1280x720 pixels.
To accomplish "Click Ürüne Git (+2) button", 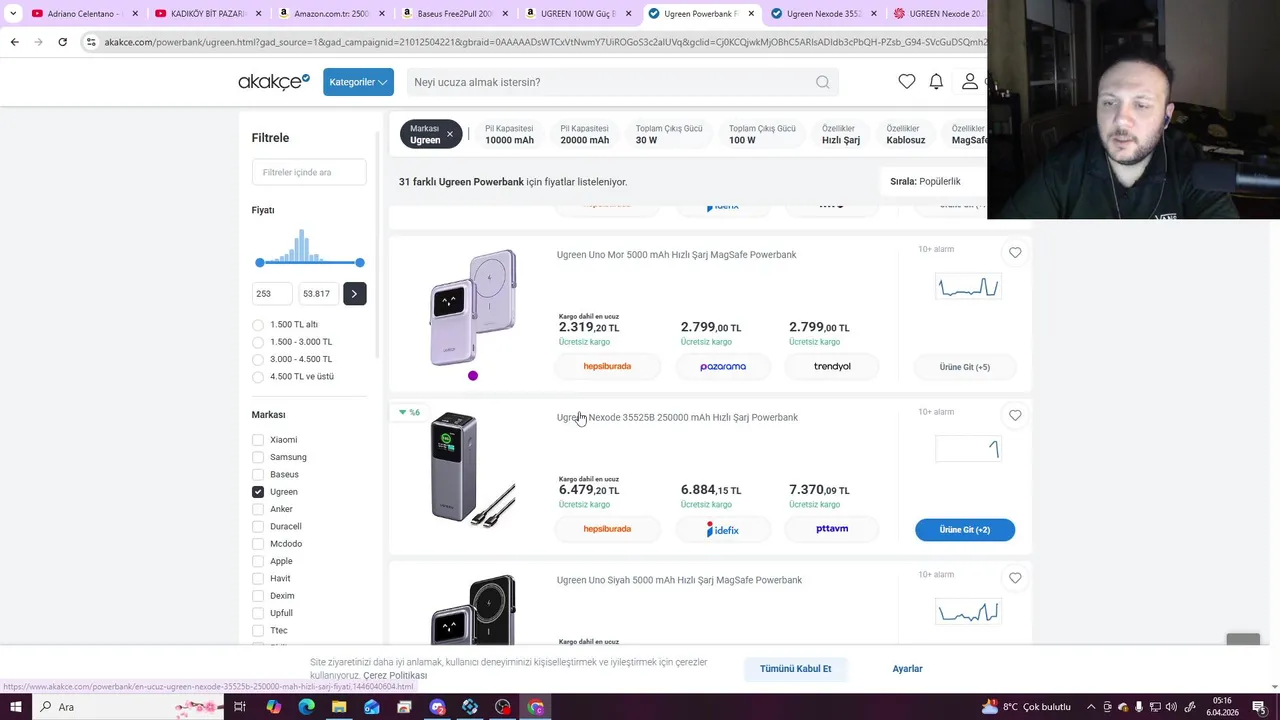I will 965,530.
